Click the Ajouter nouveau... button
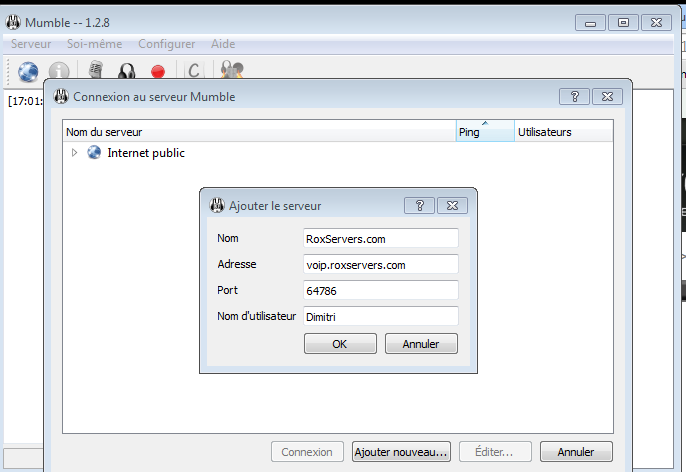Screen dimensions: 686x472 click(x=401, y=452)
